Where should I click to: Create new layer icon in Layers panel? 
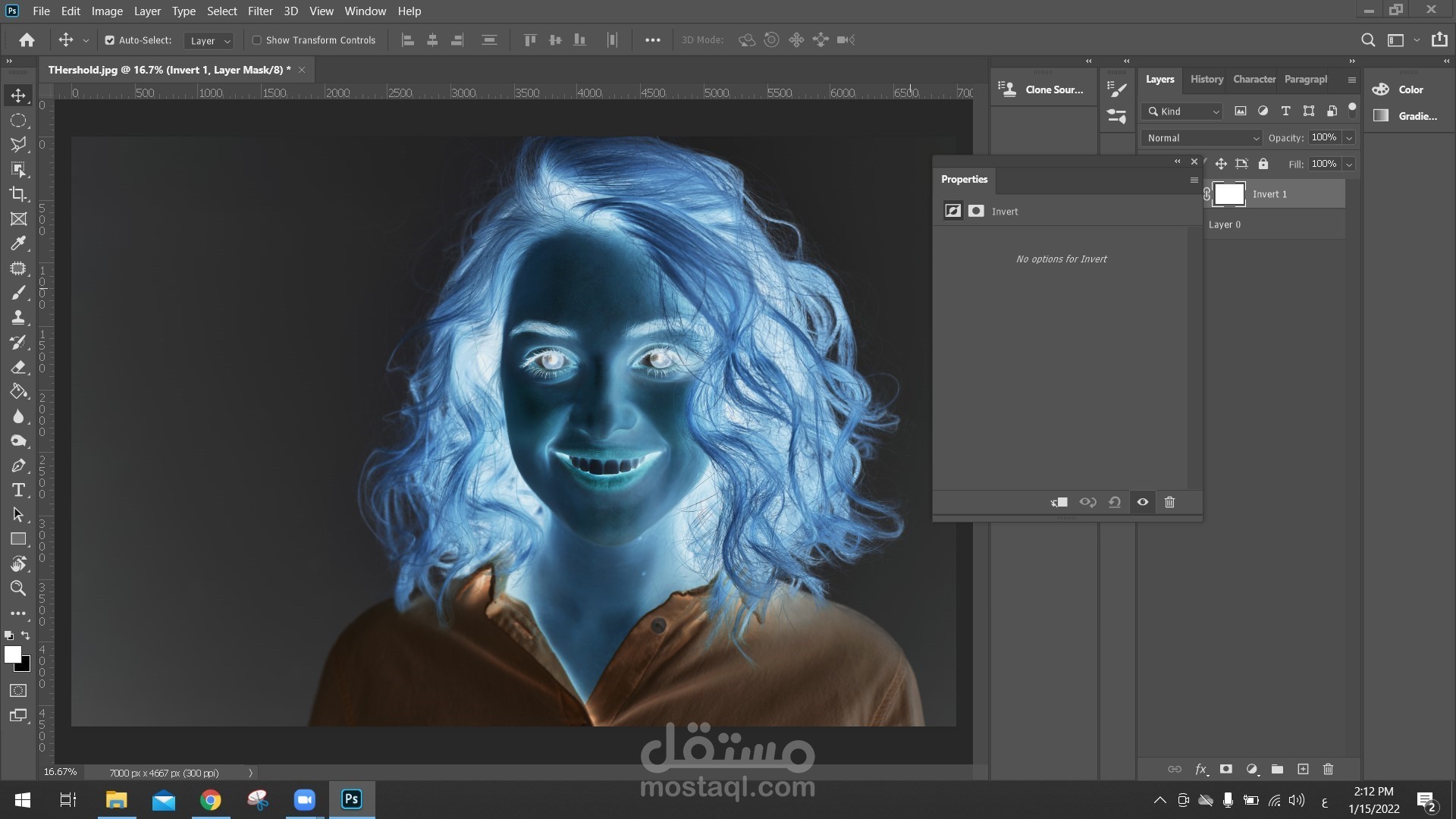click(1303, 769)
